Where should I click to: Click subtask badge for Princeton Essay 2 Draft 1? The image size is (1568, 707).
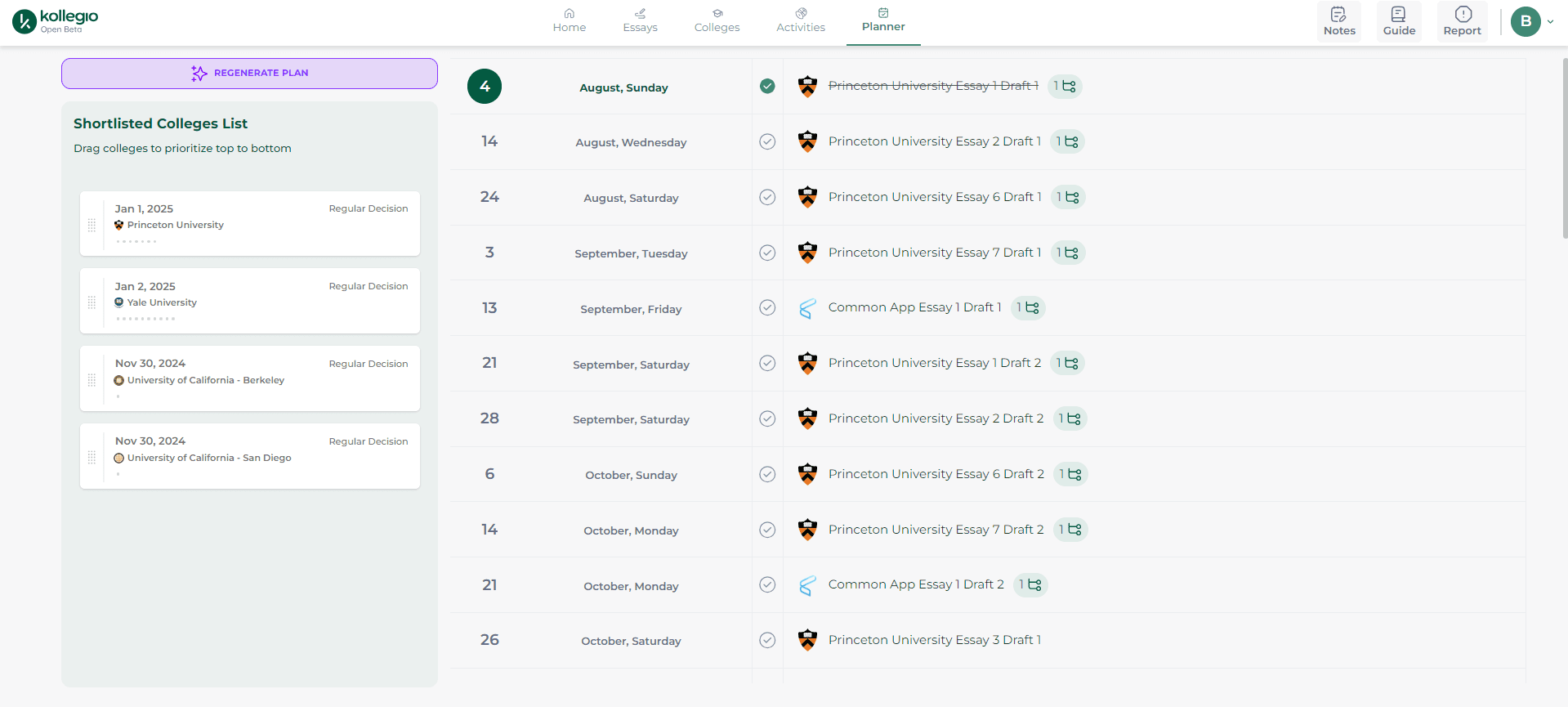tap(1068, 141)
